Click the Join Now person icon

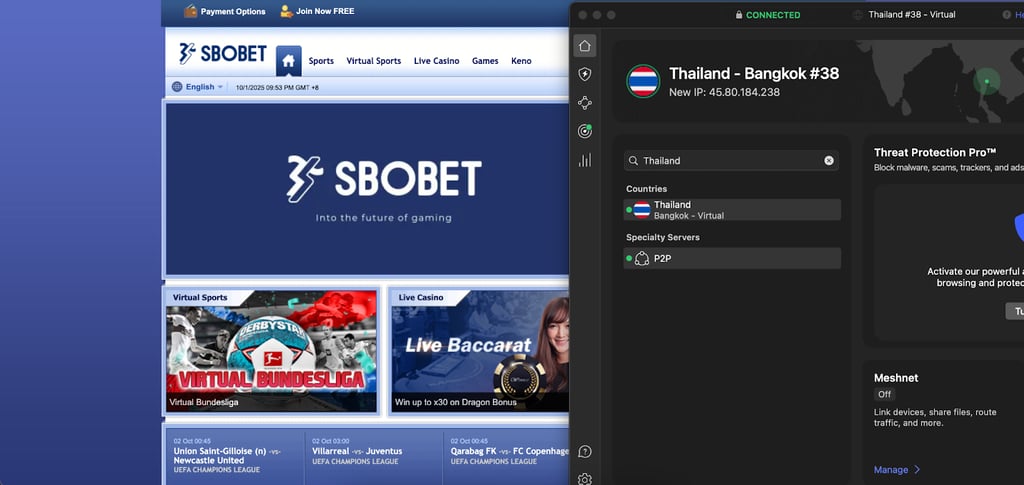pyautogui.click(x=286, y=11)
